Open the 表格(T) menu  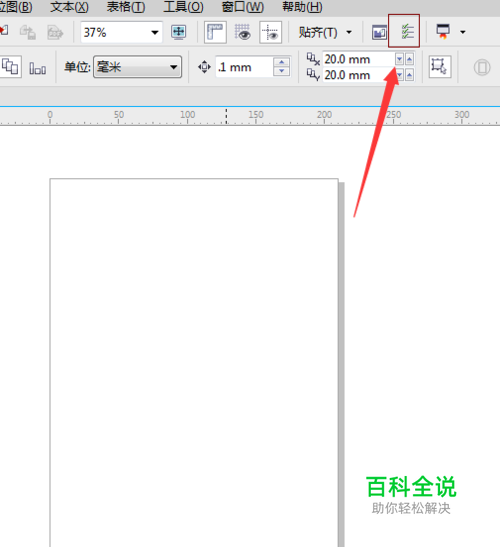pos(126,7)
